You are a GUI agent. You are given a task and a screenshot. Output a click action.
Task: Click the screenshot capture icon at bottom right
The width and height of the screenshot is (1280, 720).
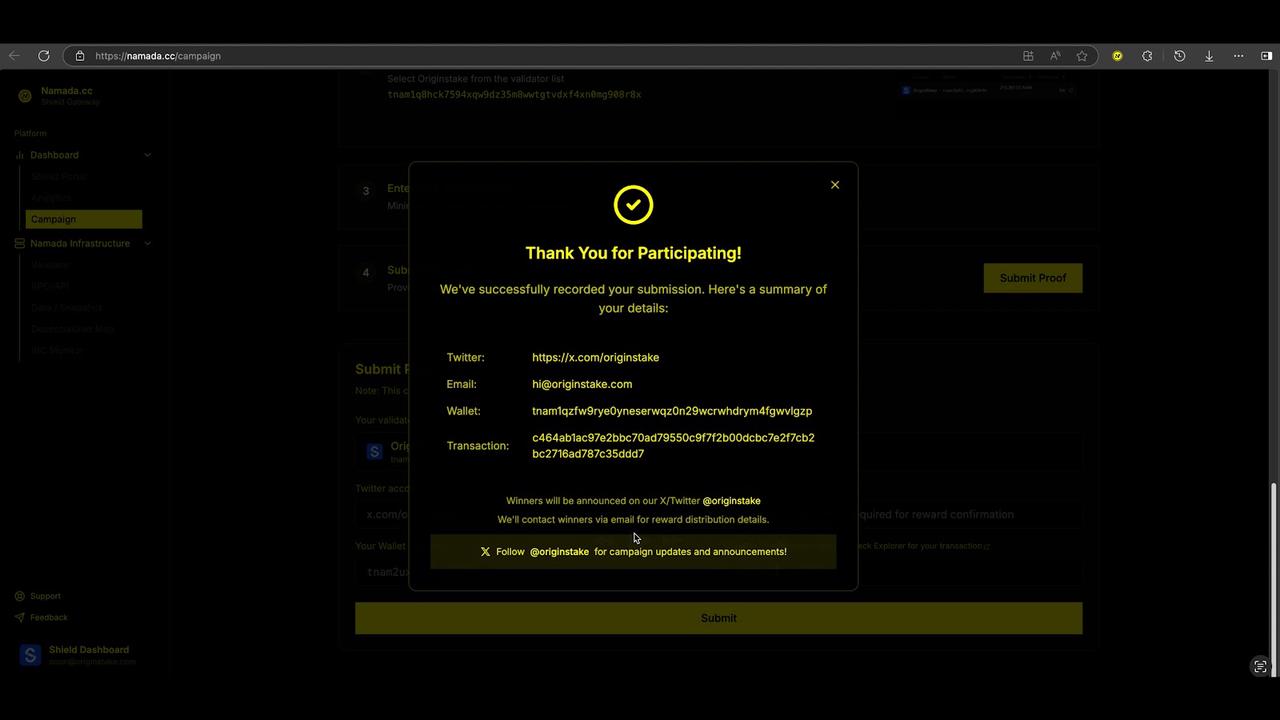pos(1260,667)
